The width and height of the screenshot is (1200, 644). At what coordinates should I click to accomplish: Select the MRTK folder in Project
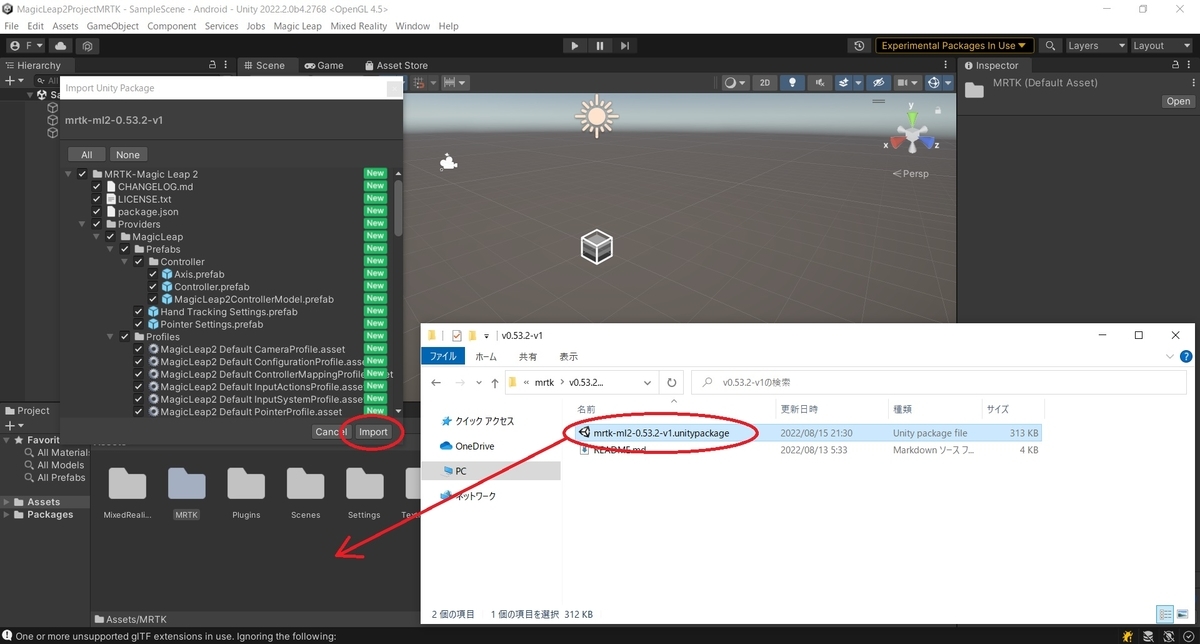pos(186,492)
